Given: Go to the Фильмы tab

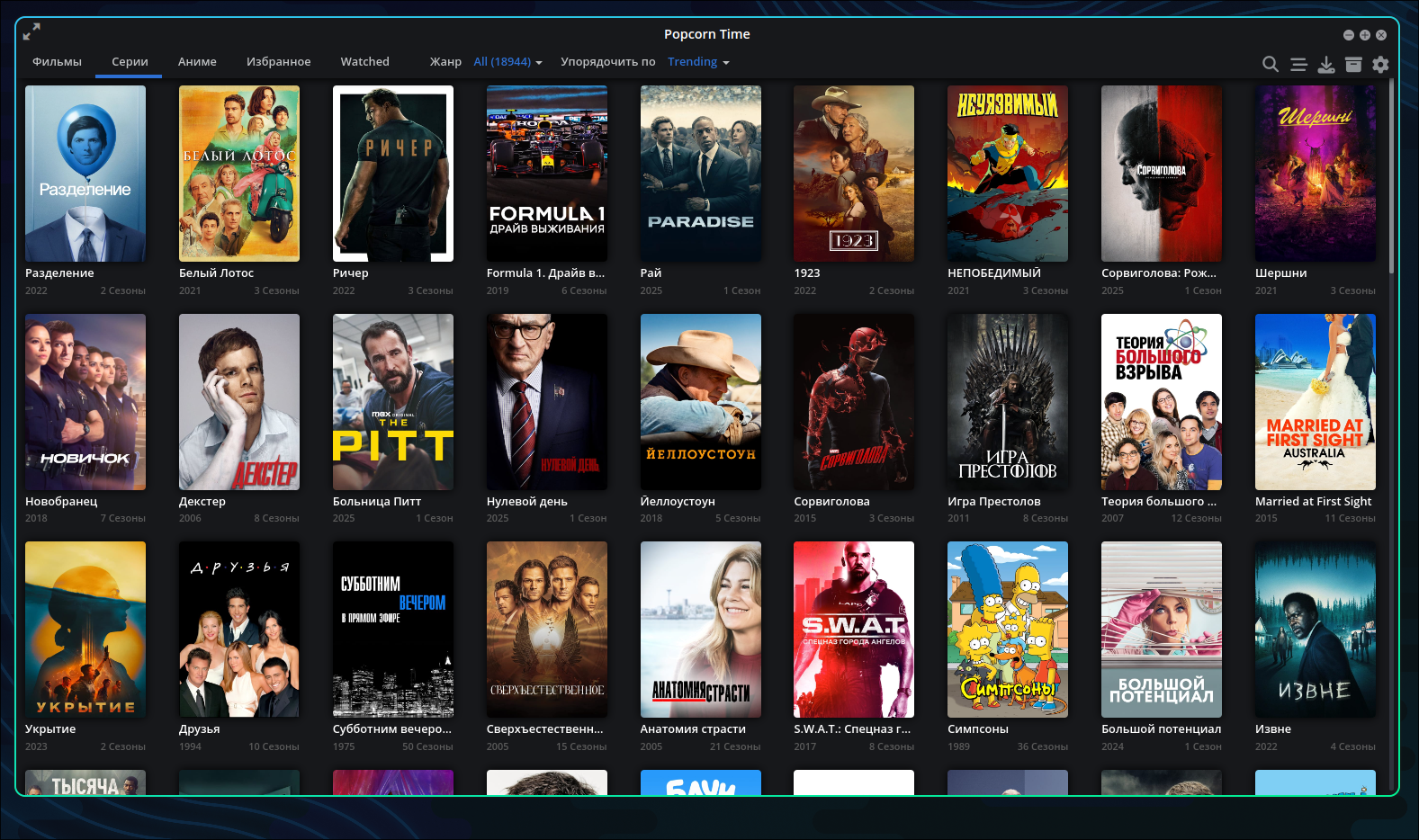Looking at the screenshot, I should [57, 62].
